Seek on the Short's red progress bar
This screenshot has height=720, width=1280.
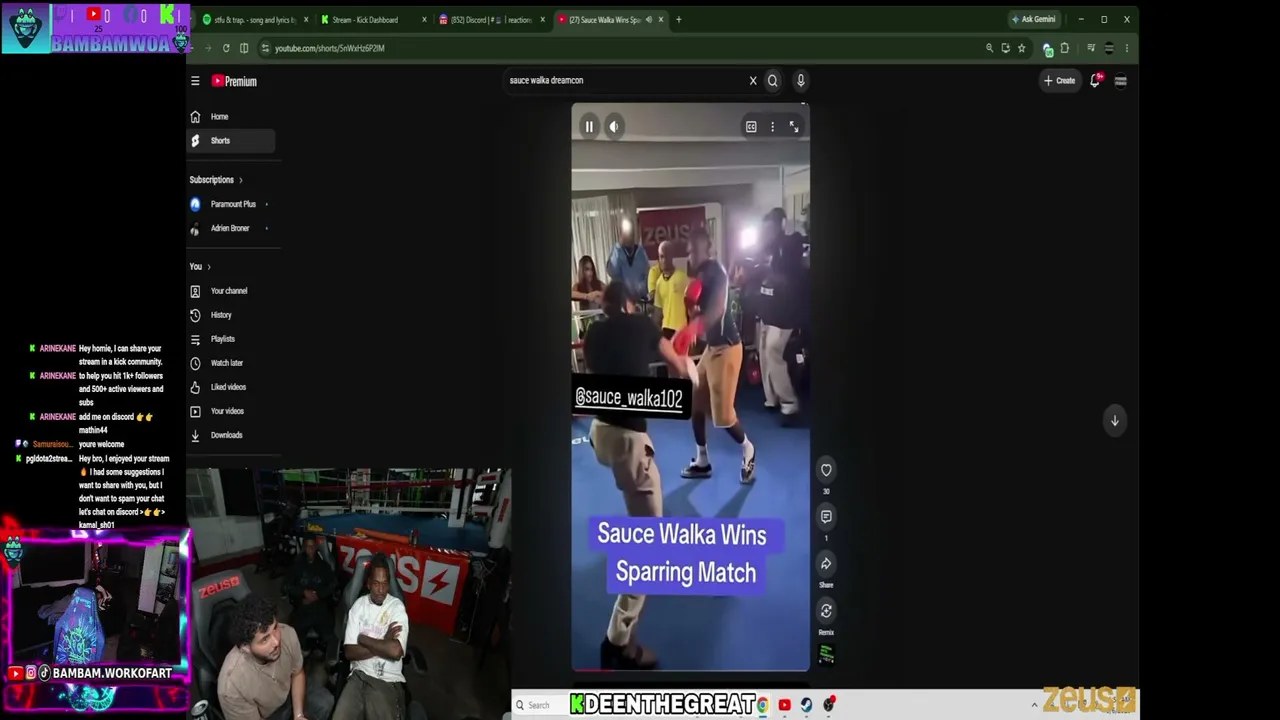690,670
